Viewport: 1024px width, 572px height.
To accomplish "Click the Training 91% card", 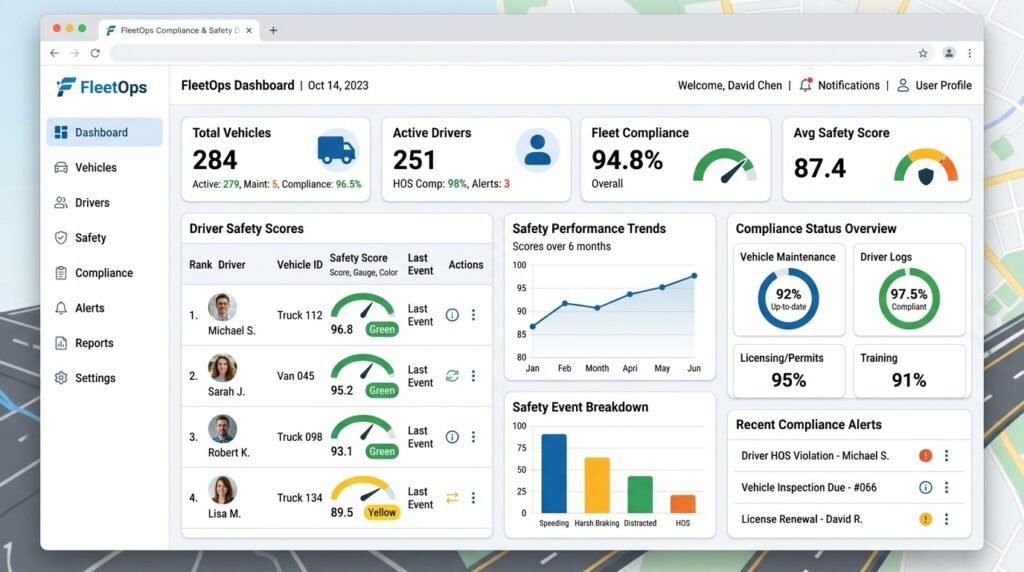I will point(908,371).
